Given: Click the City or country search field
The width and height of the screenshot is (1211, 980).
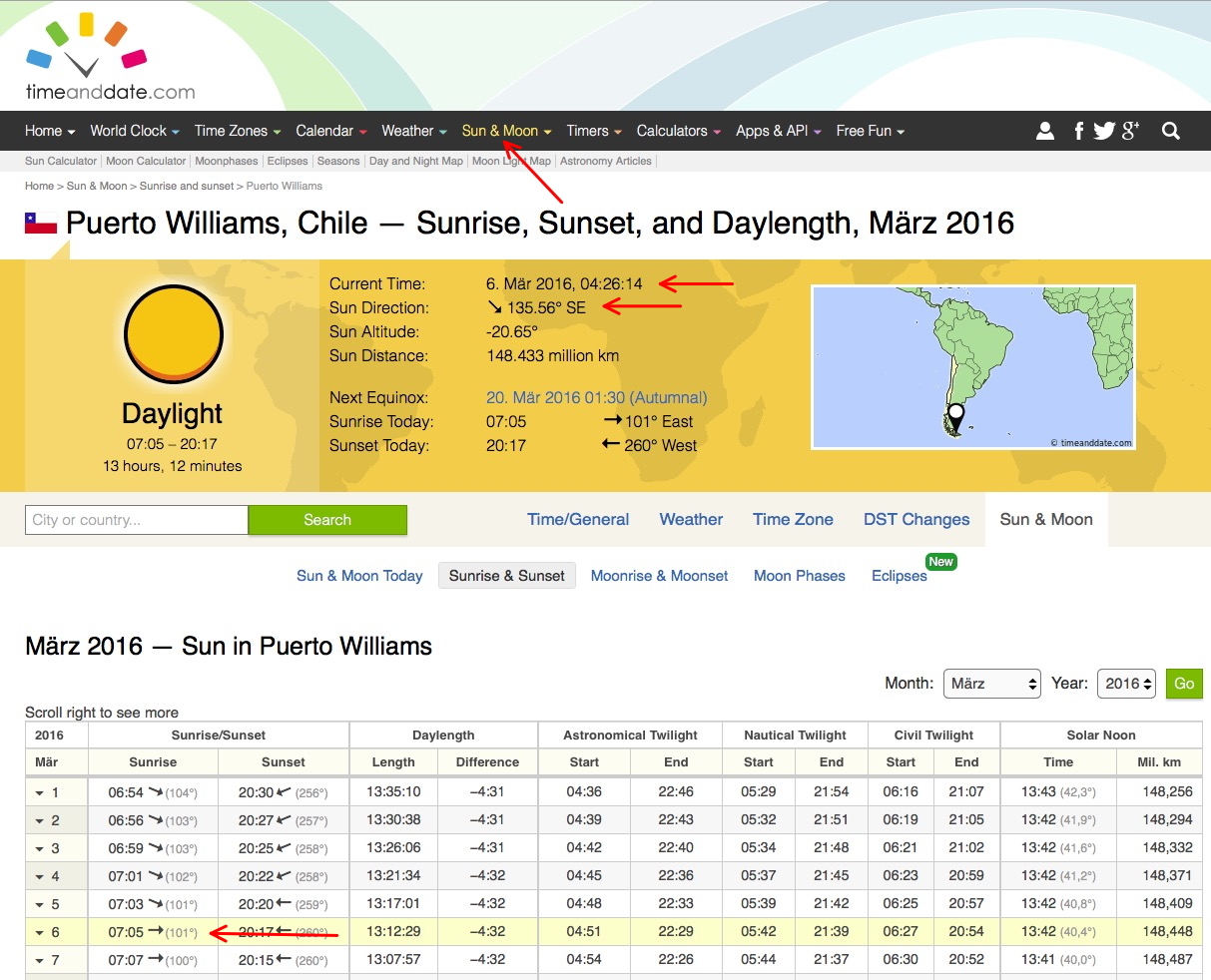Looking at the screenshot, I should click(x=136, y=520).
